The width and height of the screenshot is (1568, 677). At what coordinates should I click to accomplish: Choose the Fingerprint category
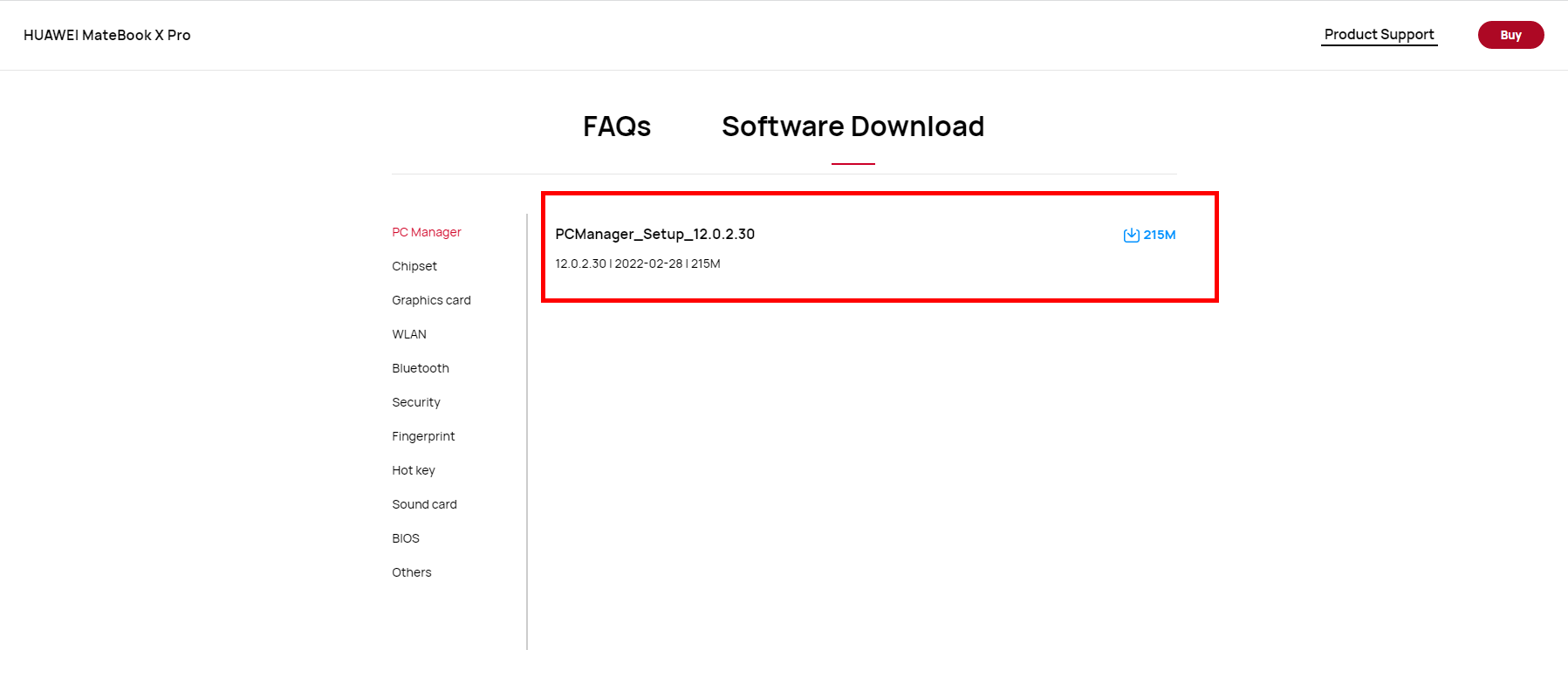(x=423, y=436)
